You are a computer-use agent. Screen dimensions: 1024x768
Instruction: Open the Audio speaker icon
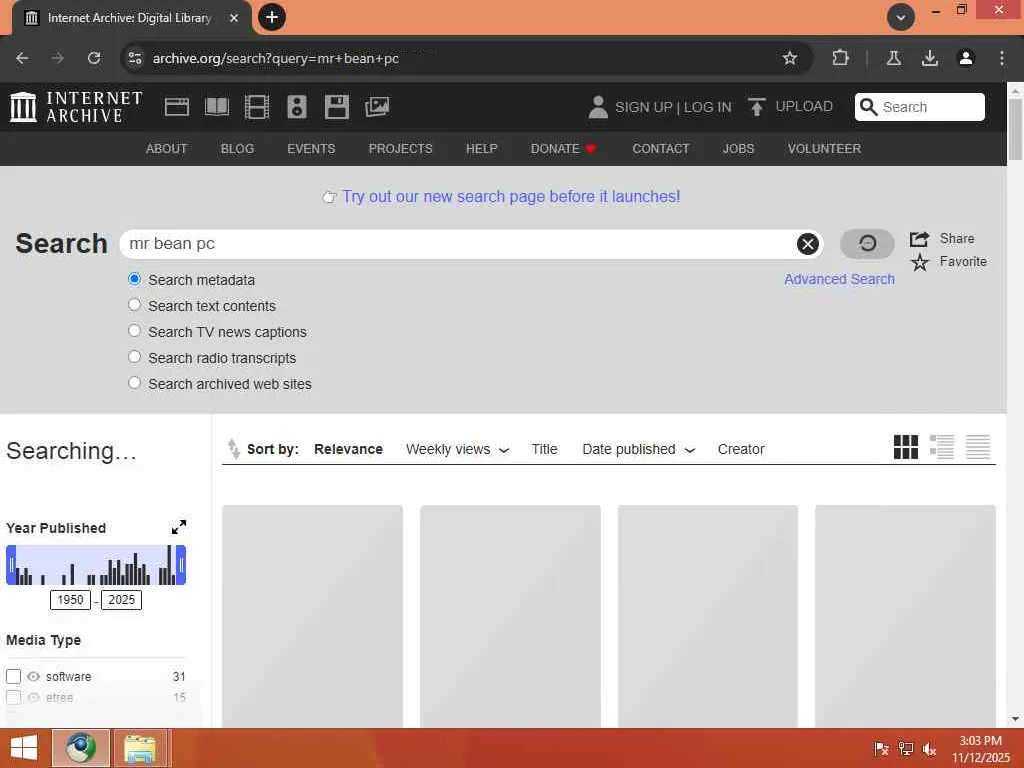click(x=296, y=107)
